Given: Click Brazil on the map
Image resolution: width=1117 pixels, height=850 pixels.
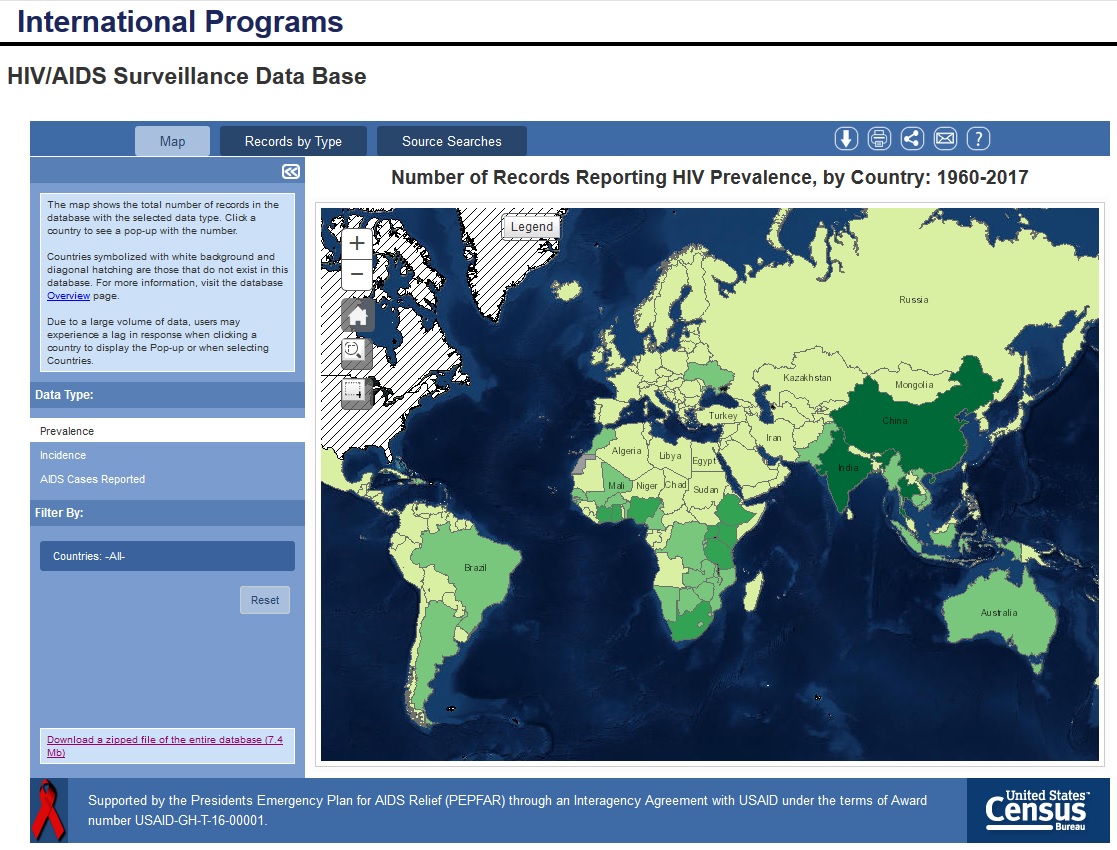Looking at the screenshot, I should tap(475, 568).
